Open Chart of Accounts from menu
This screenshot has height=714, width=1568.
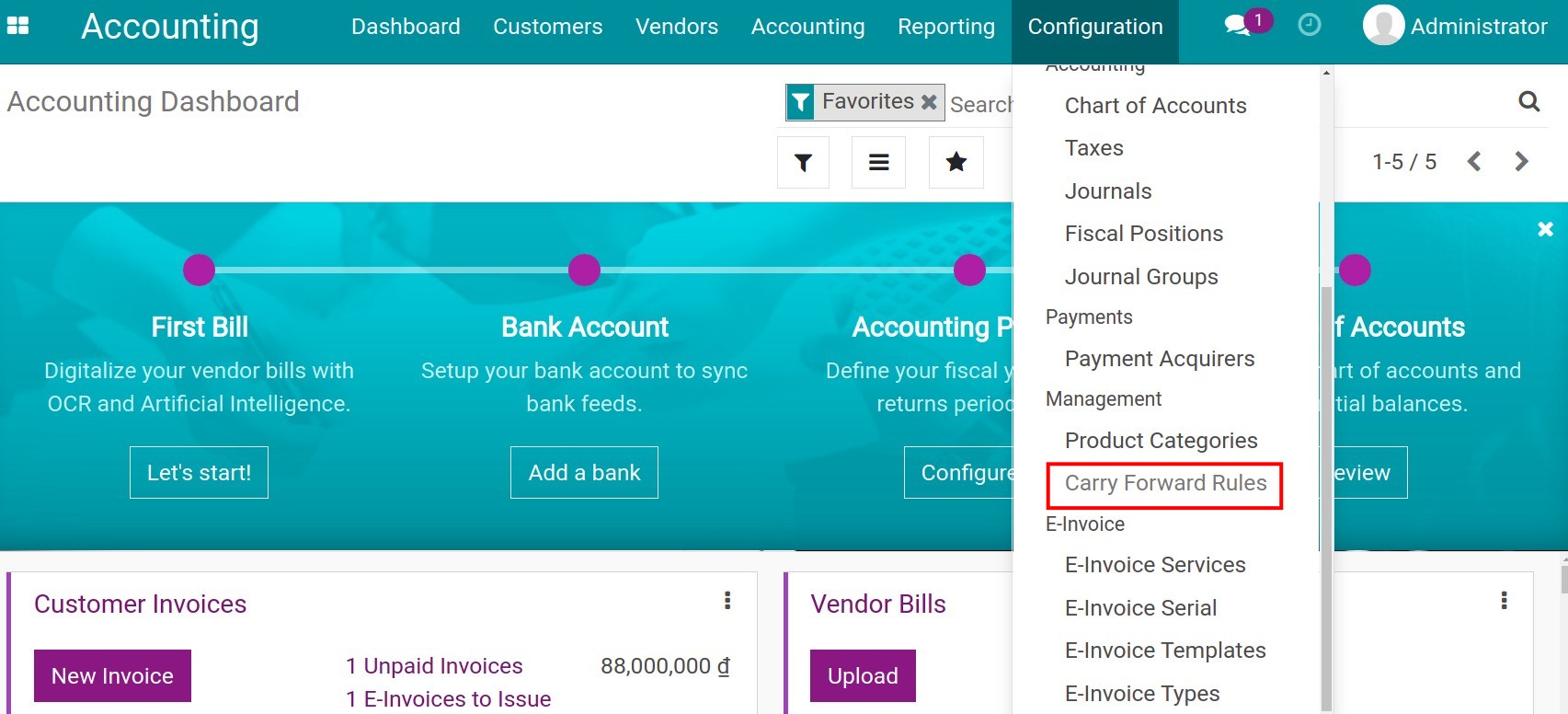pyautogui.click(x=1155, y=106)
